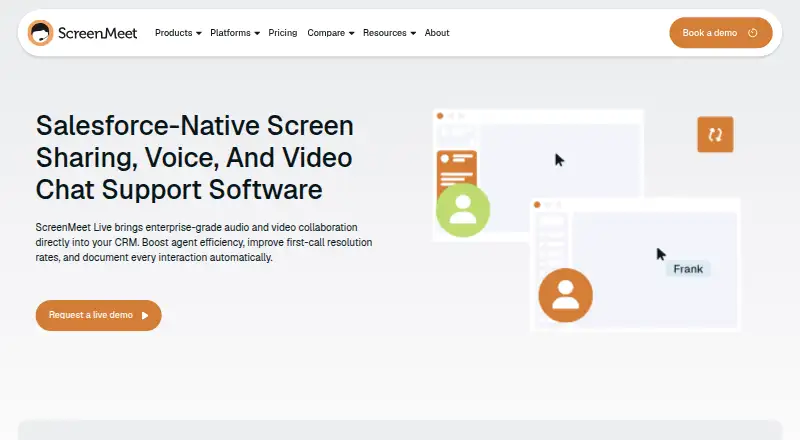The height and width of the screenshot is (440, 800).
Task: Expand the Products dropdown menu
Action: point(178,33)
